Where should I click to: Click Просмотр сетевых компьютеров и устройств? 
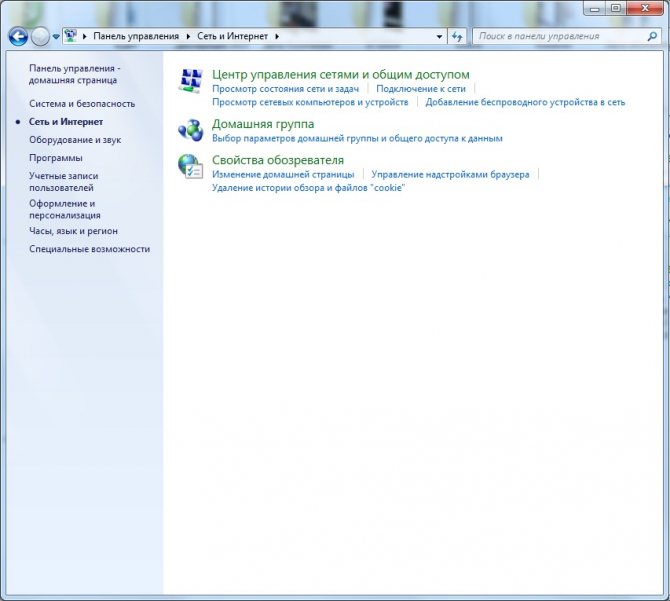[310, 102]
